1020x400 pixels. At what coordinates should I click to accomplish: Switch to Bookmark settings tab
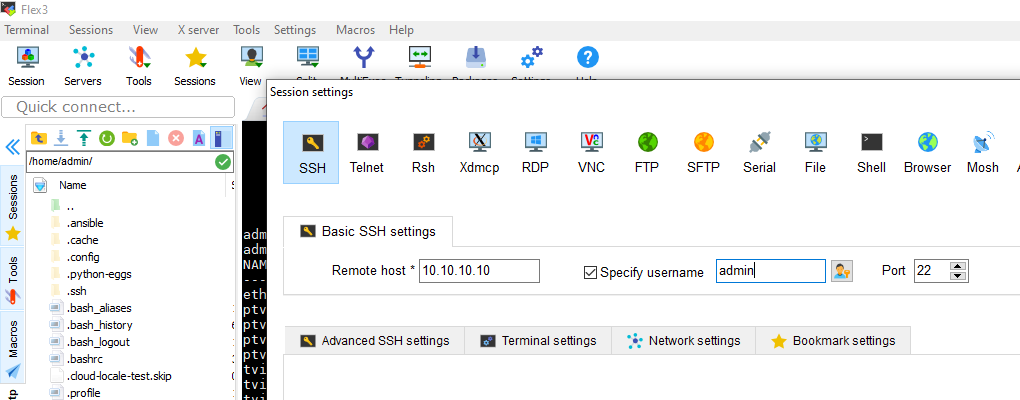tap(833, 341)
